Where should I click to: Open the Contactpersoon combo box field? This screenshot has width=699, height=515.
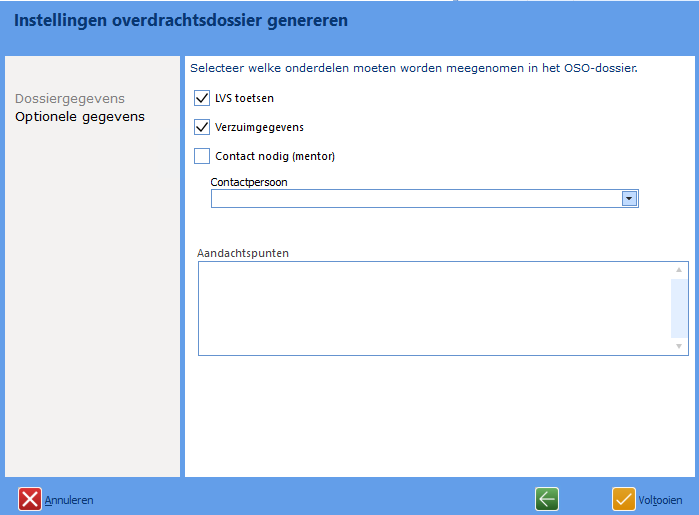click(x=415, y=199)
